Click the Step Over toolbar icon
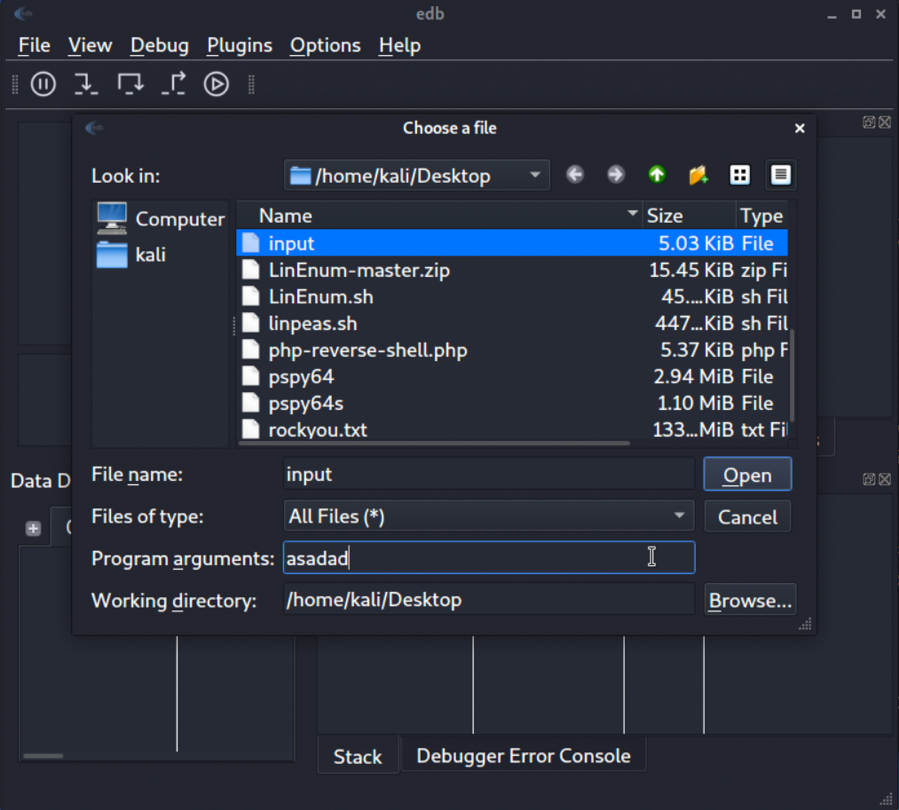The height and width of the screenshot is (810, 899). [x=130, y=84]
